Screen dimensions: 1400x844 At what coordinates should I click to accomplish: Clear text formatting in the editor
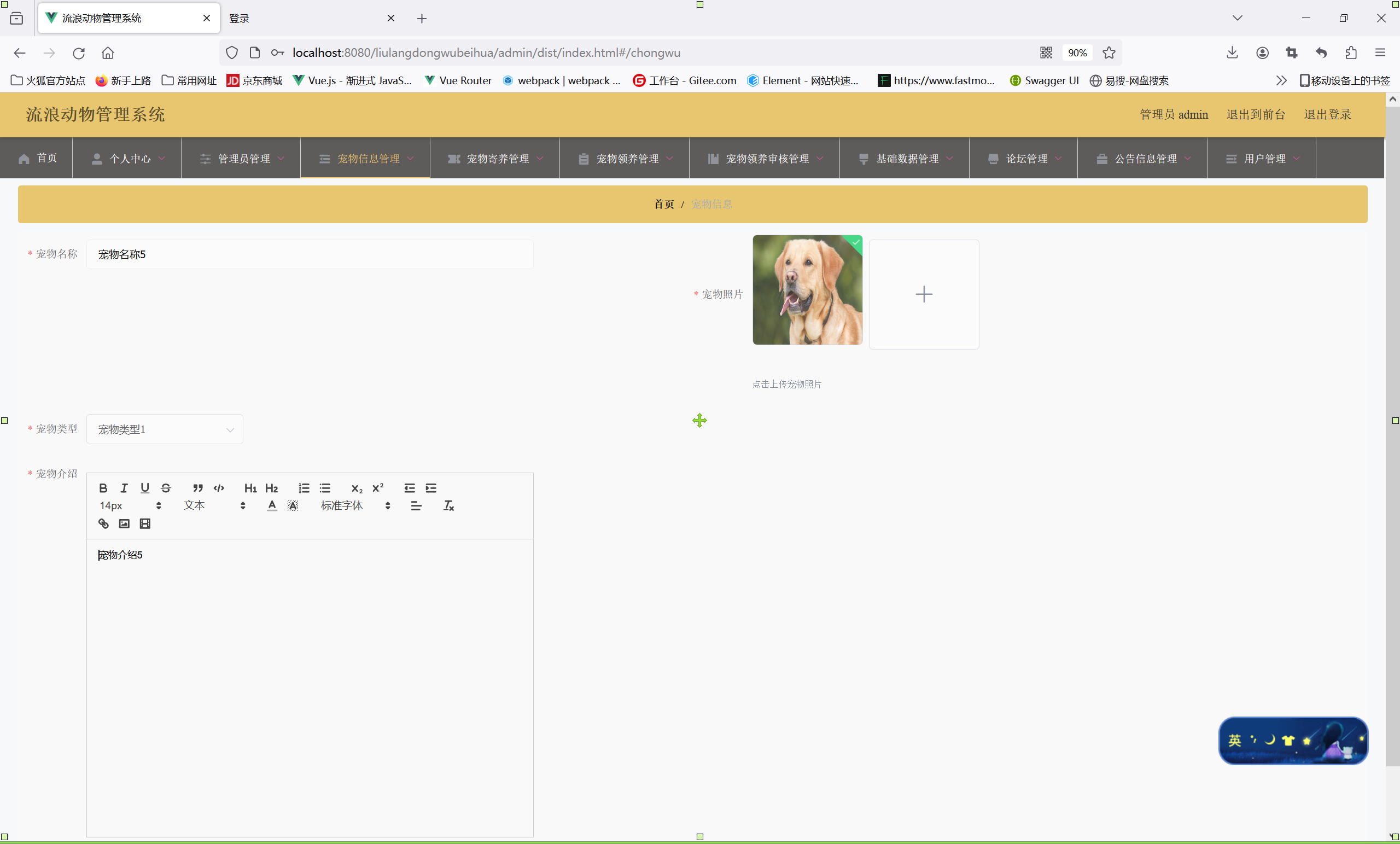coord(448,505)
